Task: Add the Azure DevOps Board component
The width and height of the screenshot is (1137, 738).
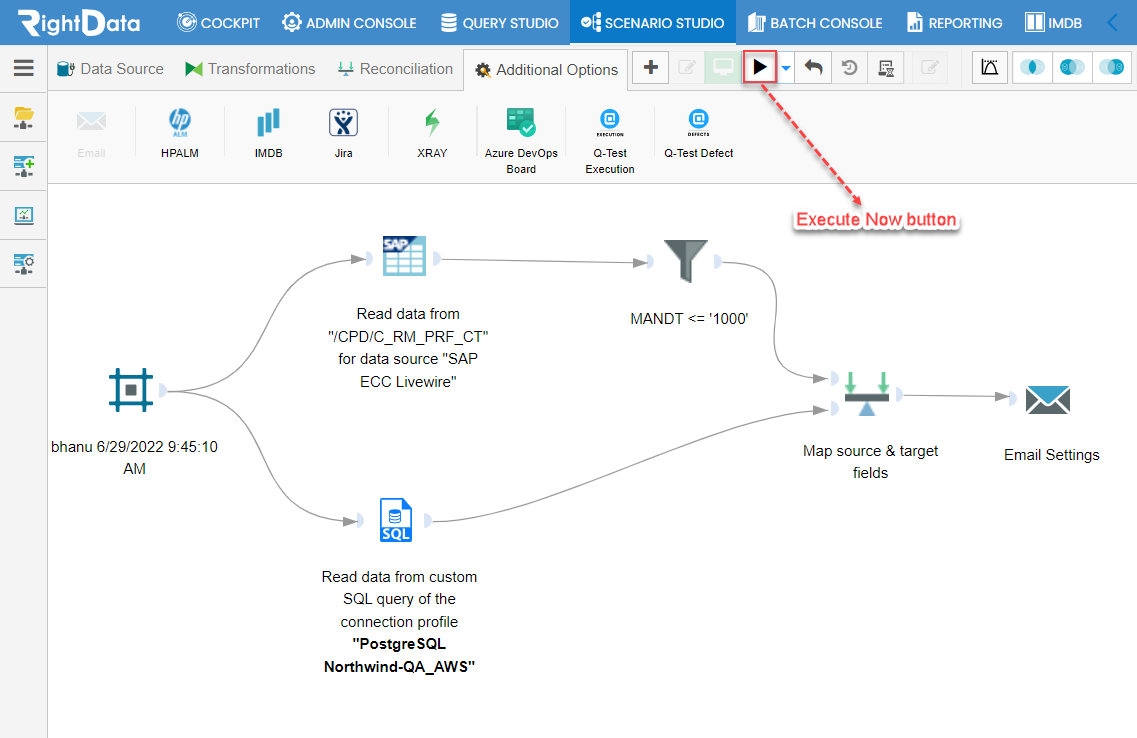Action: coord(521,141)
